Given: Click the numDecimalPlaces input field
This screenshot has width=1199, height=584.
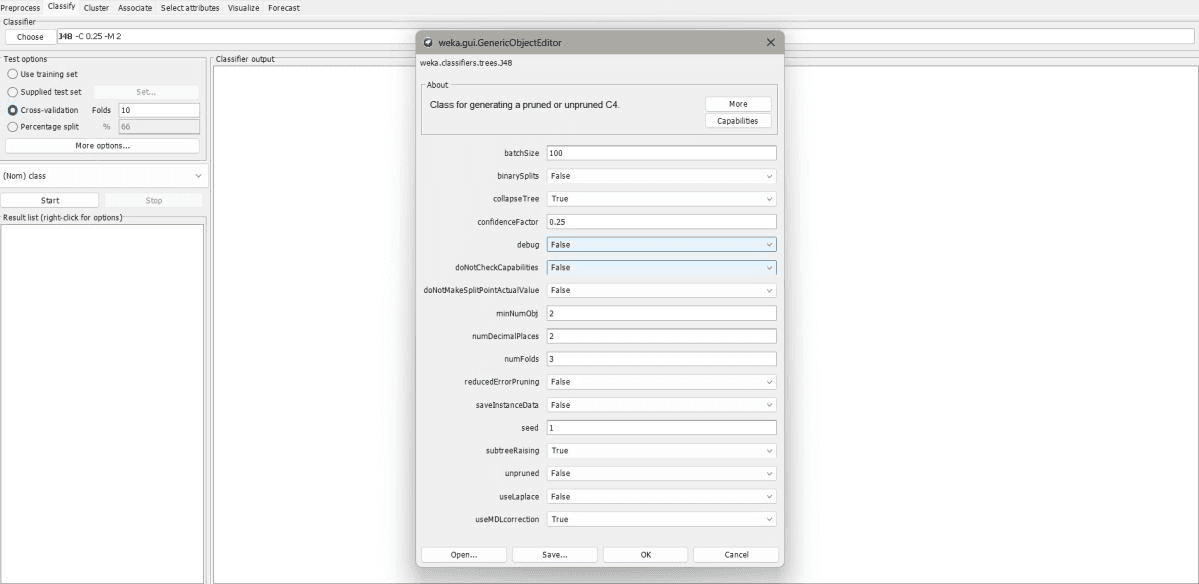Looking at the screenshot, I should pyautogui.click(x=661, y=336).
